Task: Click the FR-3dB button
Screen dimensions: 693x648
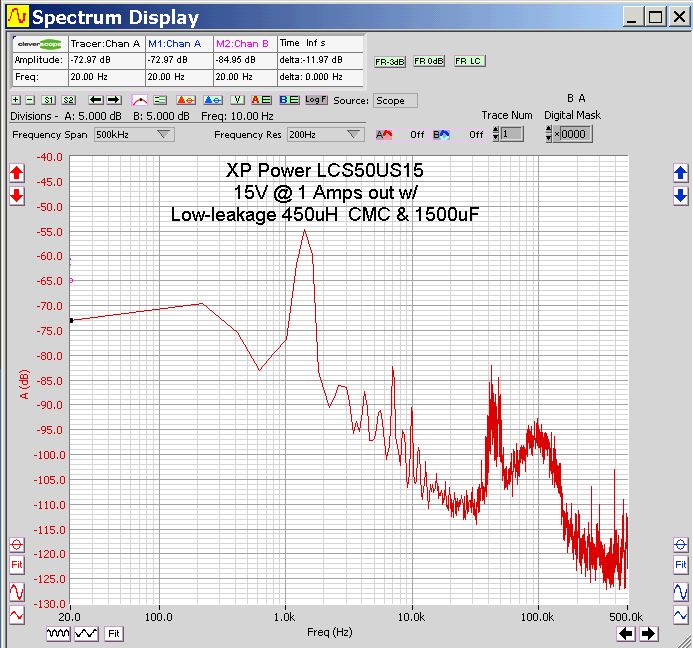Action: 390,62
